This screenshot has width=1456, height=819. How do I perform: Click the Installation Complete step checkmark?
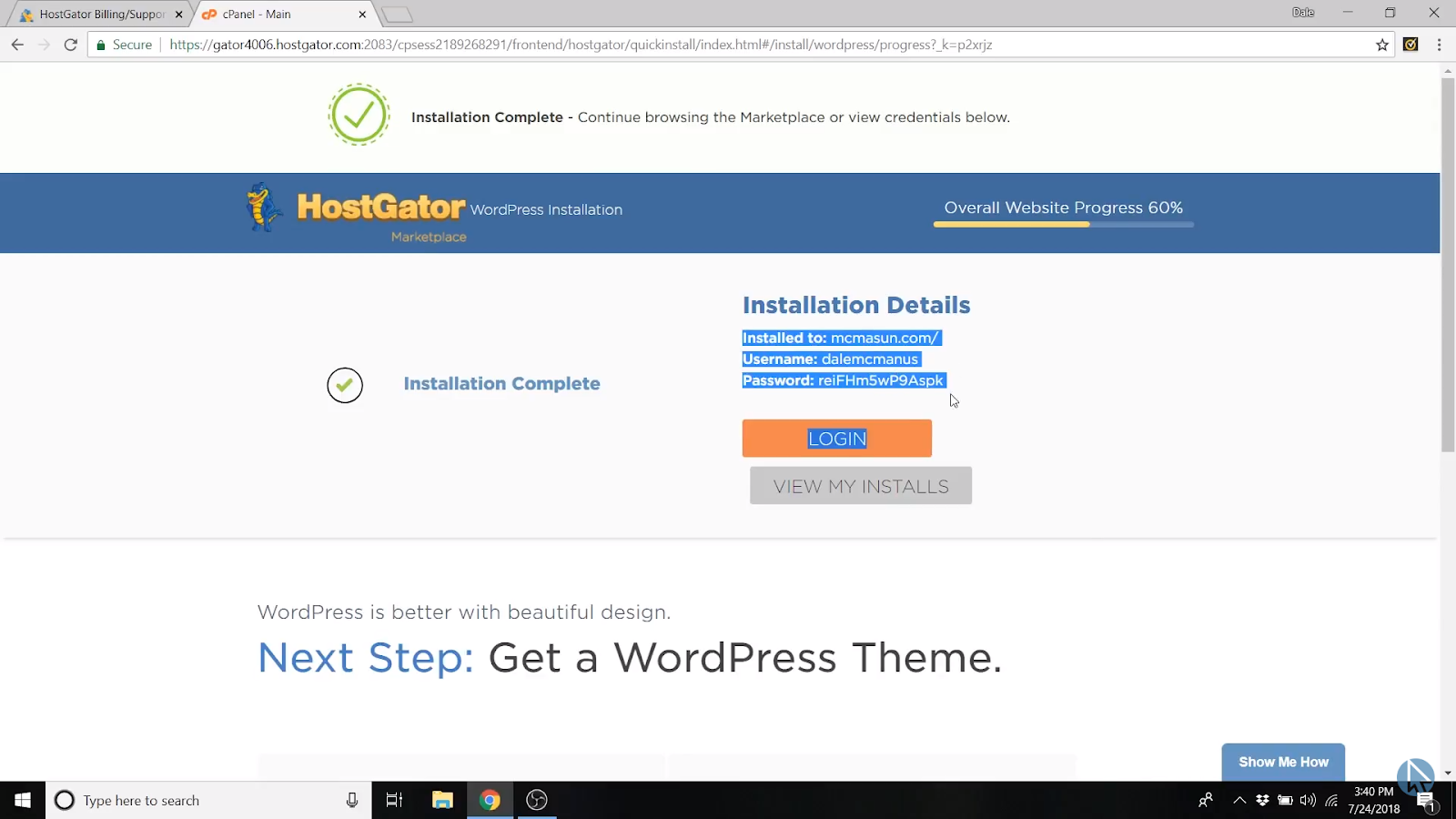345,385
